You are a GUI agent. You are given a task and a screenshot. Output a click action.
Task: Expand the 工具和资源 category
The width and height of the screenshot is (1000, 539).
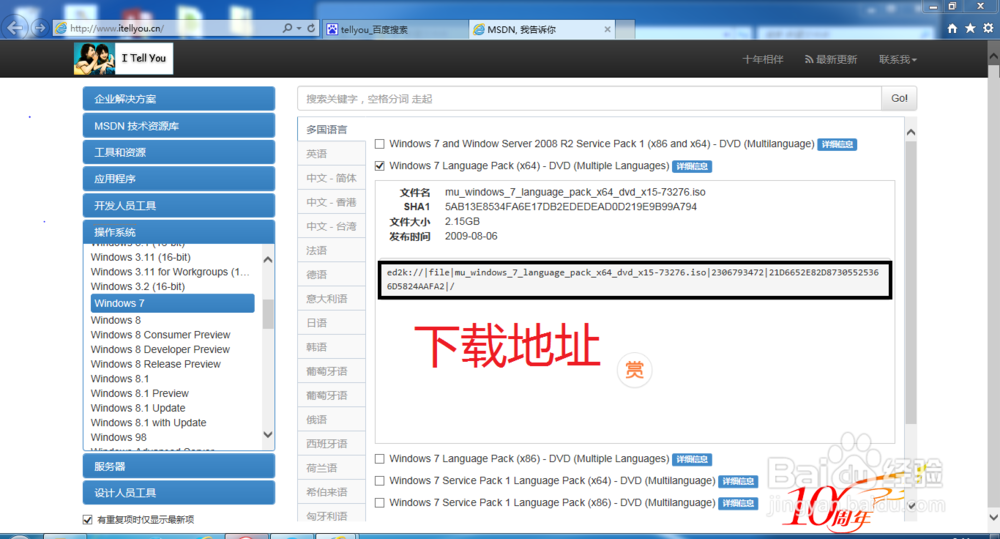click(x=179, y=152)
